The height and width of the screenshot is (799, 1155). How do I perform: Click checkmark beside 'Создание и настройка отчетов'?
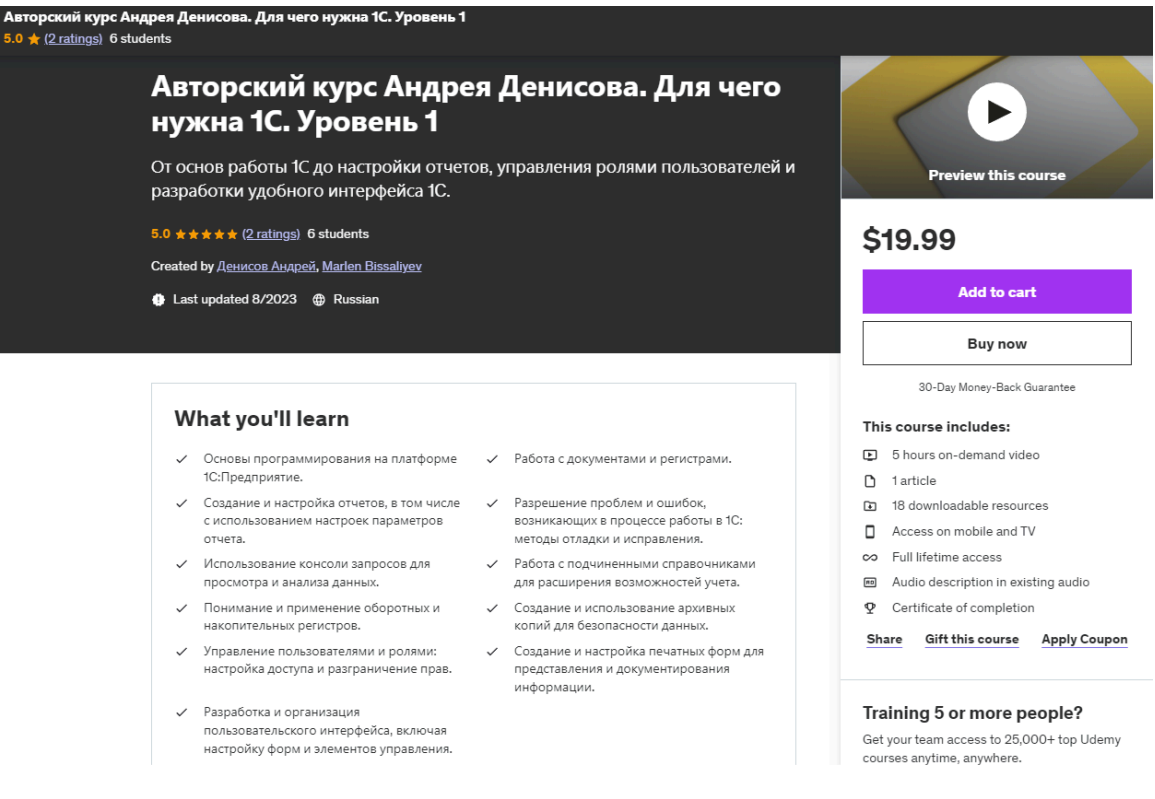[181, 503]
